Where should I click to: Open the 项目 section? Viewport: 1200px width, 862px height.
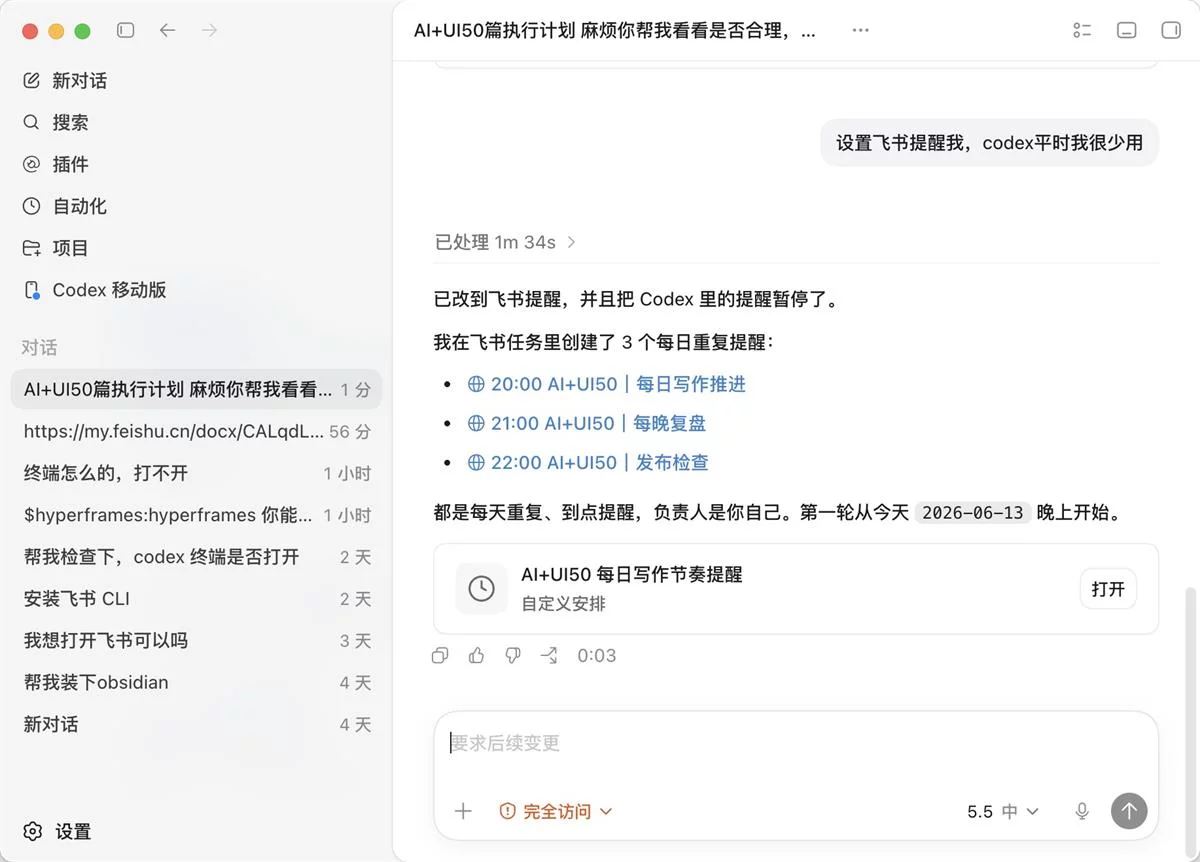196,249
